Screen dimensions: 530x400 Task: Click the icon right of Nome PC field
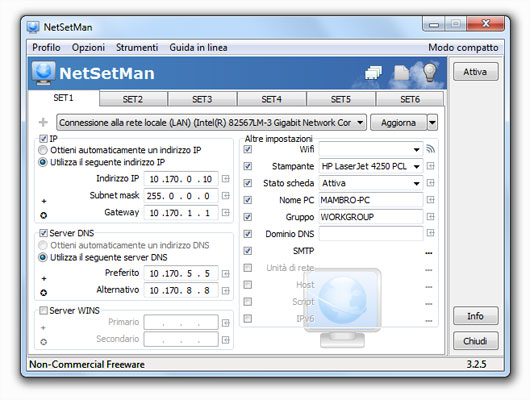pos(430,199)
